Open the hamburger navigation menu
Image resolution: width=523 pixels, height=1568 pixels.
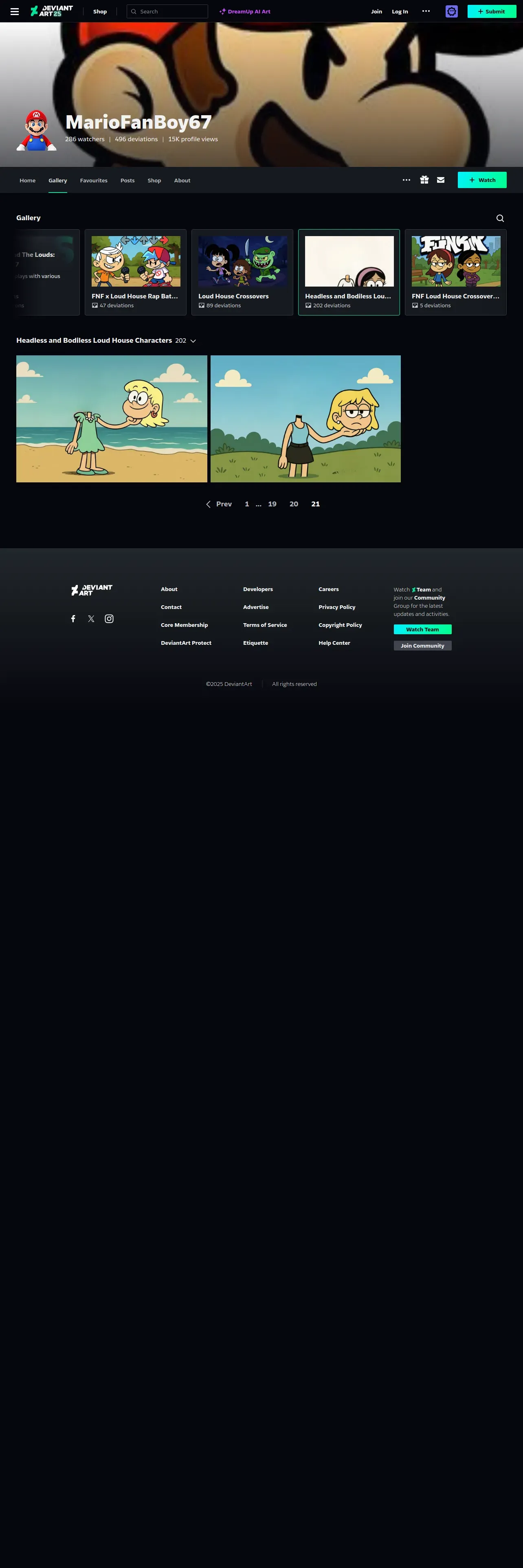pyautogui.click(x=15, y=11)
